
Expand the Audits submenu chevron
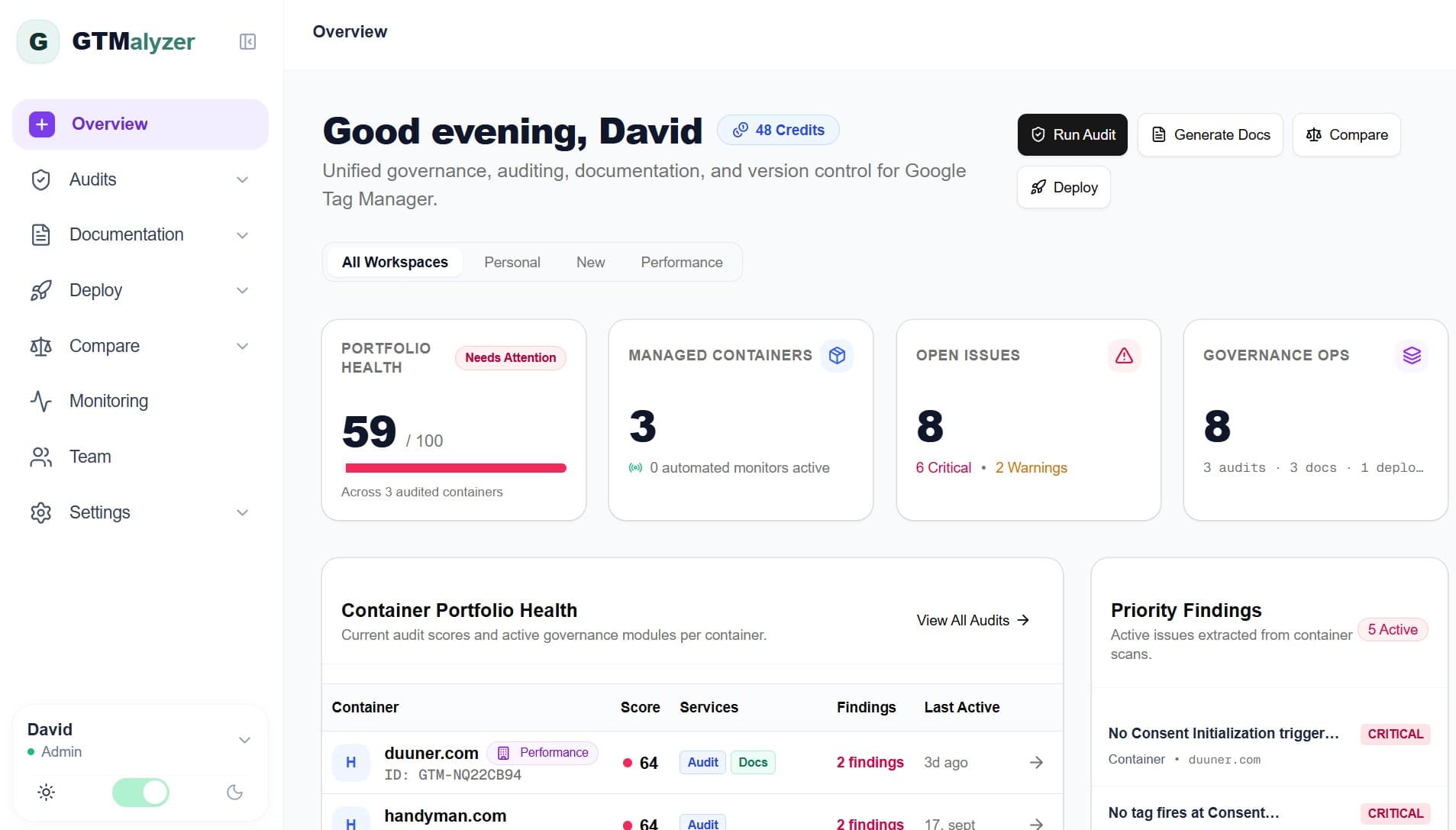tap(242, 179)
